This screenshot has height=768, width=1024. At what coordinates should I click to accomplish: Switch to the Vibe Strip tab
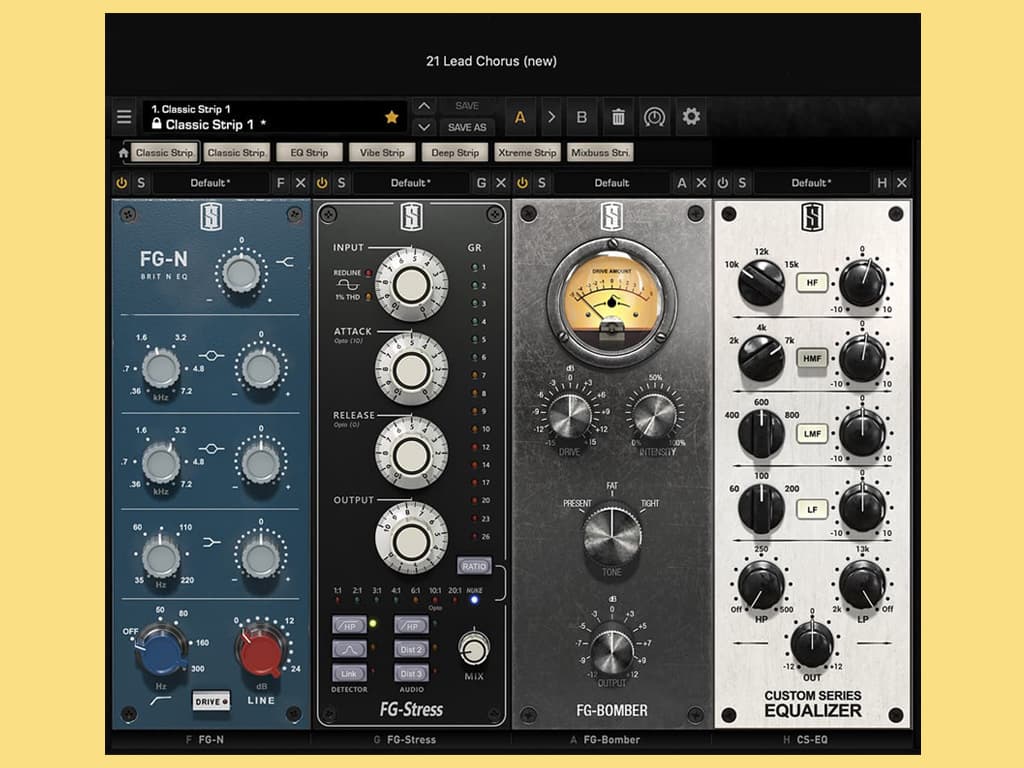[x=382, y=153]
